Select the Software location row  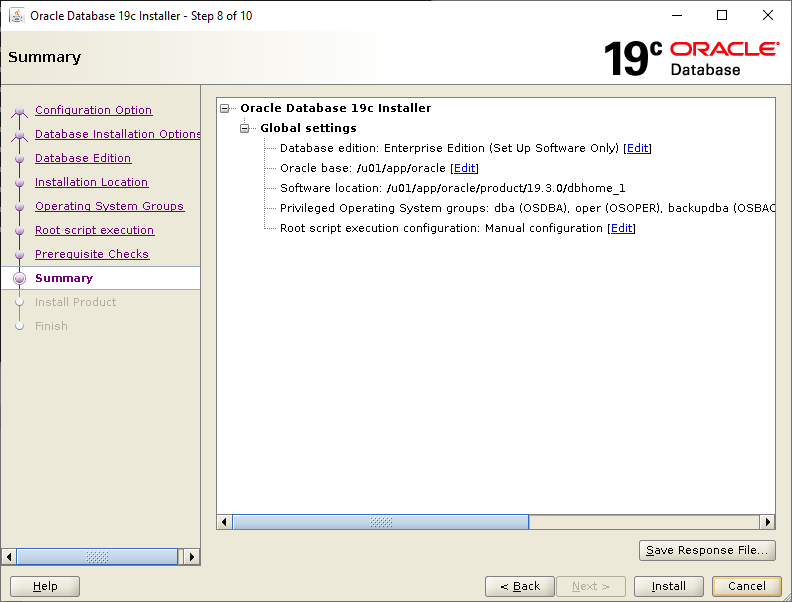[x=453, y=188]
